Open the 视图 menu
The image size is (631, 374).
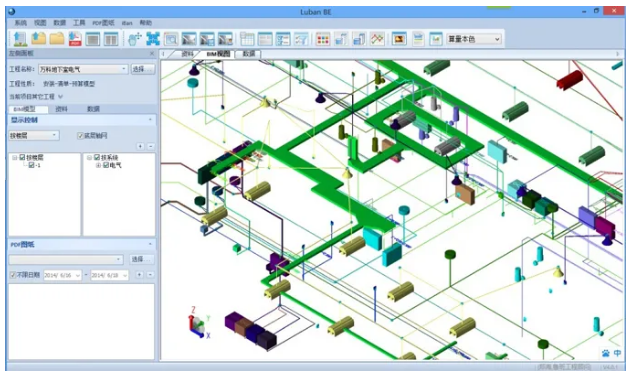pyautogui.click(x=40, y=23)
